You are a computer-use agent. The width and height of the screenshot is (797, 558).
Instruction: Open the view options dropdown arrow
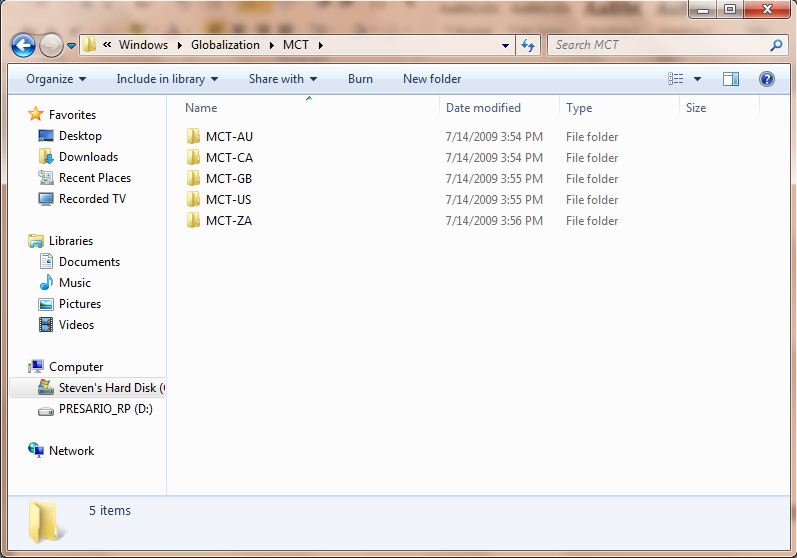(x=697, y=79)
